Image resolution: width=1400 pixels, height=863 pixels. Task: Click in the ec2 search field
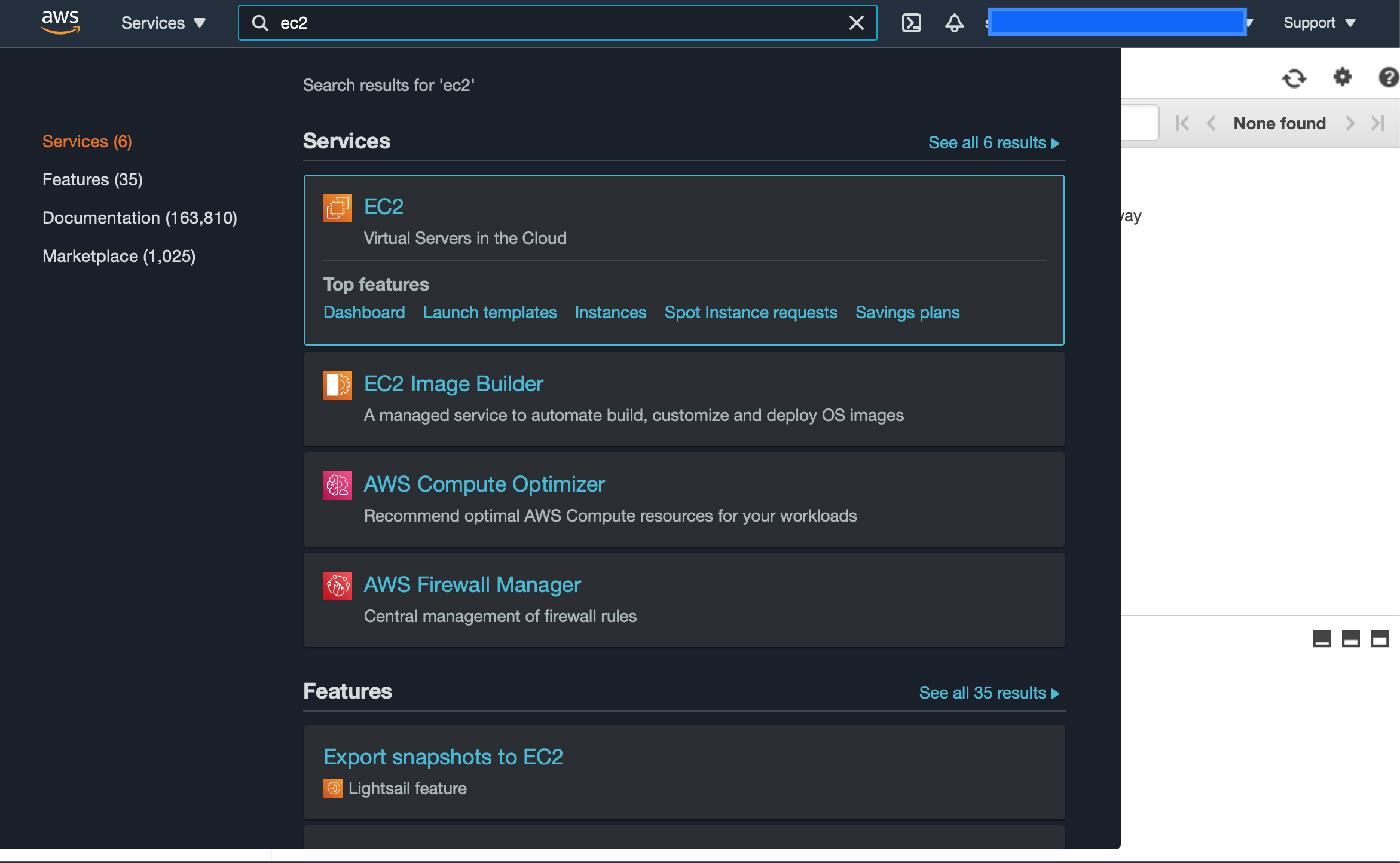[556, 23]
